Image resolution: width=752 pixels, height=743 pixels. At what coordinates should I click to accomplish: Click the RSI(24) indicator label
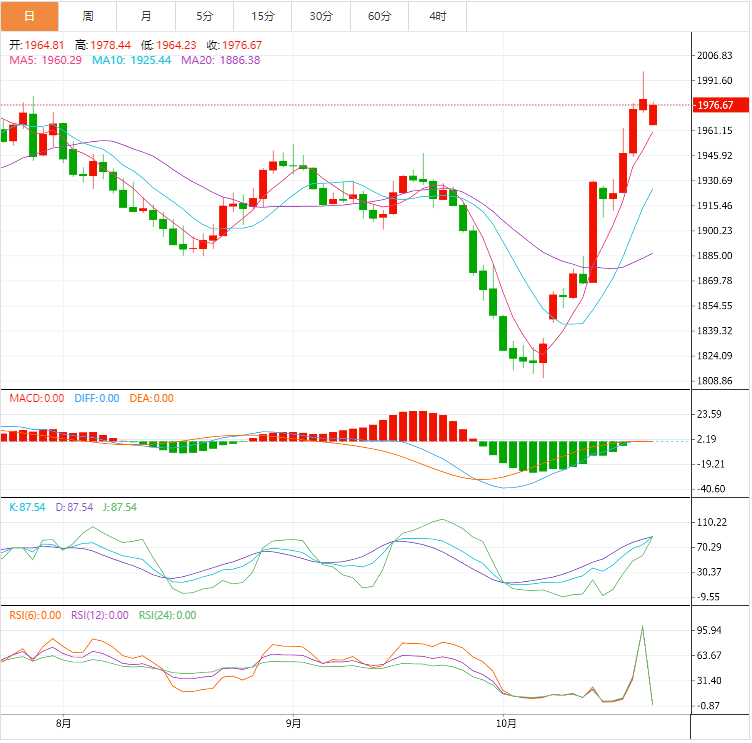(167, 615)
